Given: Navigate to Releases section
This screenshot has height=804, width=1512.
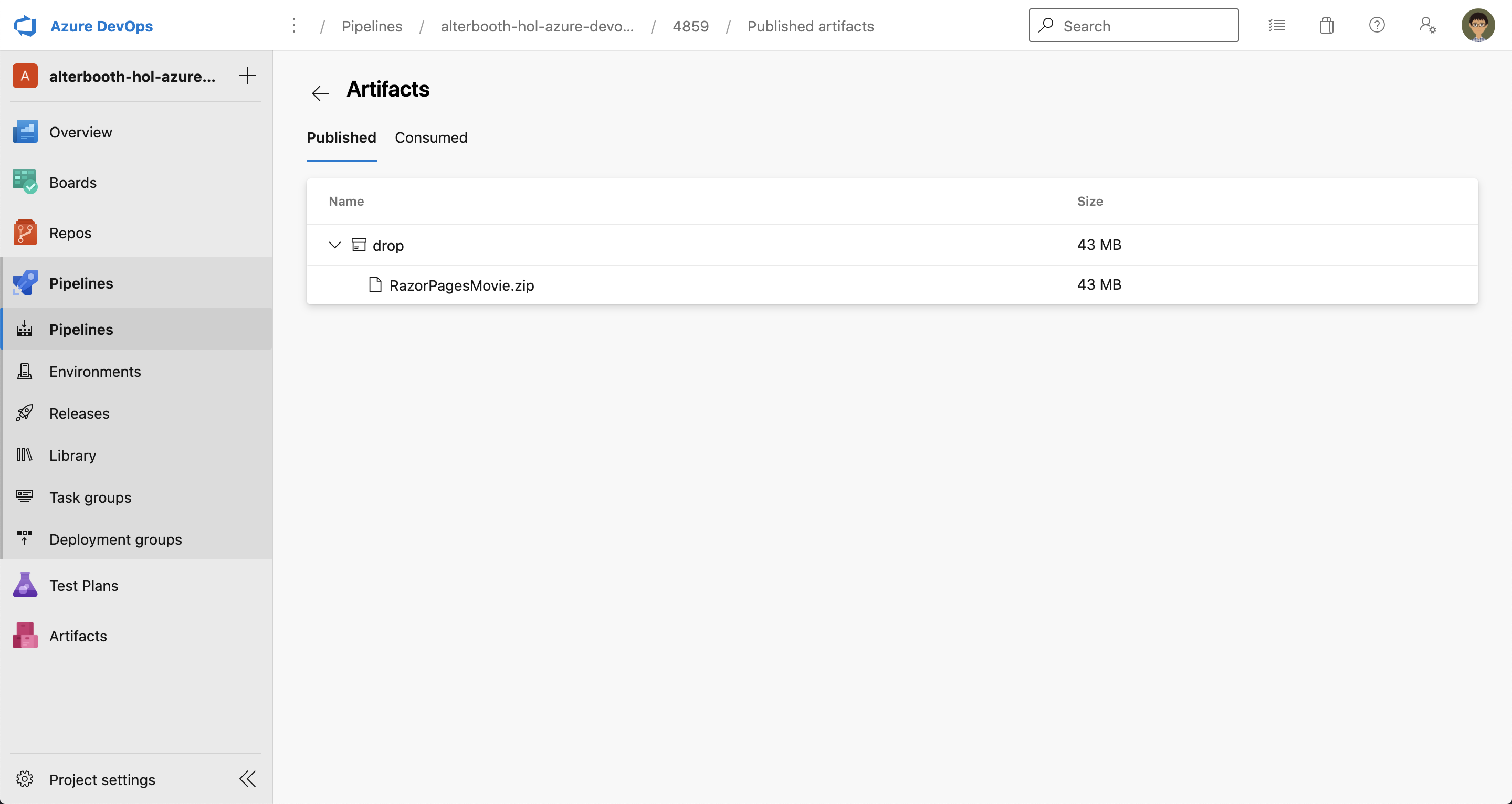Looking at the screenshot, I should 79,413.
